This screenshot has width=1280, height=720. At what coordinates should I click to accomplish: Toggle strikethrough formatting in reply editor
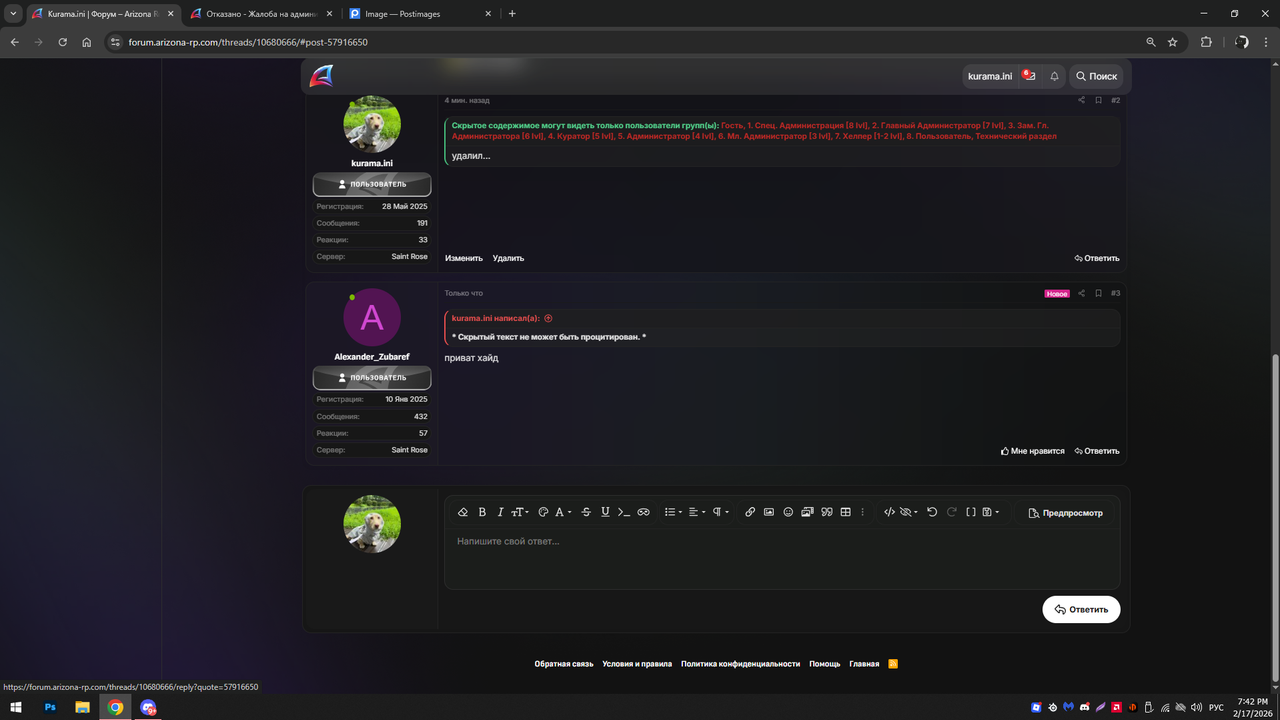[586, 512]
